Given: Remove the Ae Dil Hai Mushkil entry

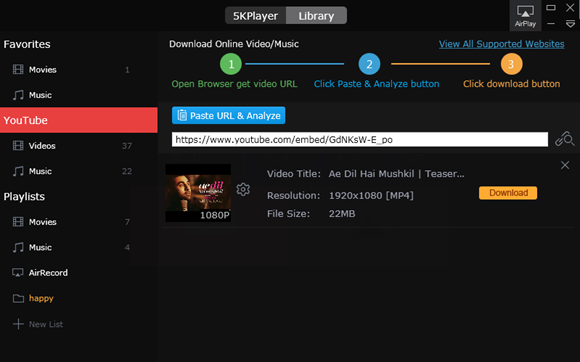Looking at the screenshot, I should [565, 165].
